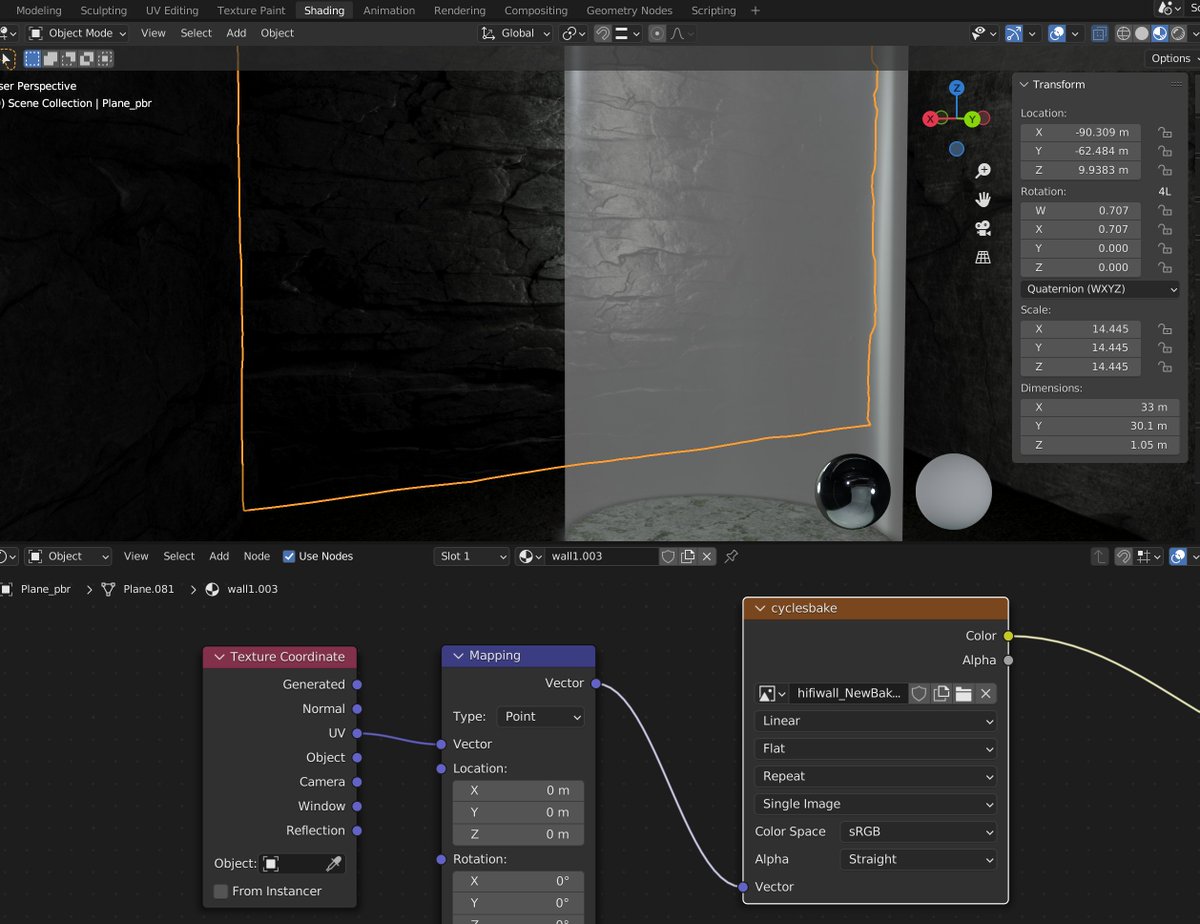The image size is (1200, 924).
Task: Enable the From Instancer checkbox
Action: point(220,891)
